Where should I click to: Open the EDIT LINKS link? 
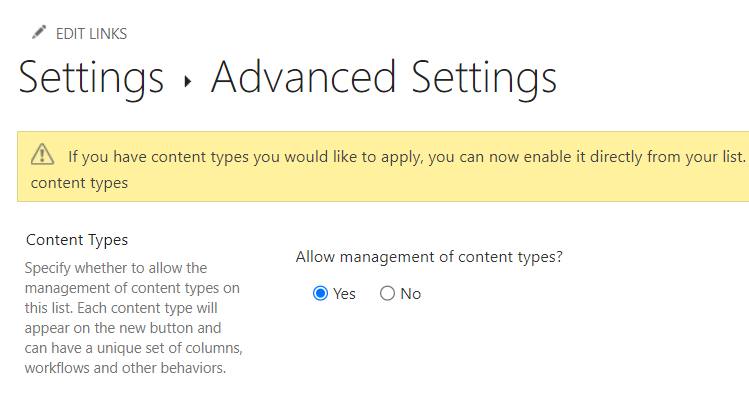click(91, 34)
